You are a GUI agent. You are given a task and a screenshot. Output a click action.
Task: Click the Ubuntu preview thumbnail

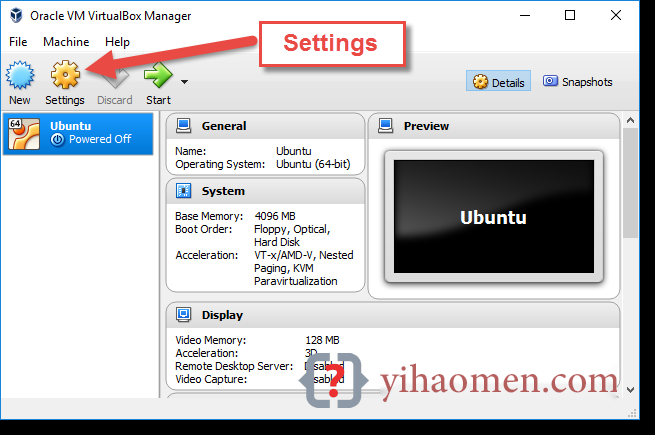(x=494, y=216)
